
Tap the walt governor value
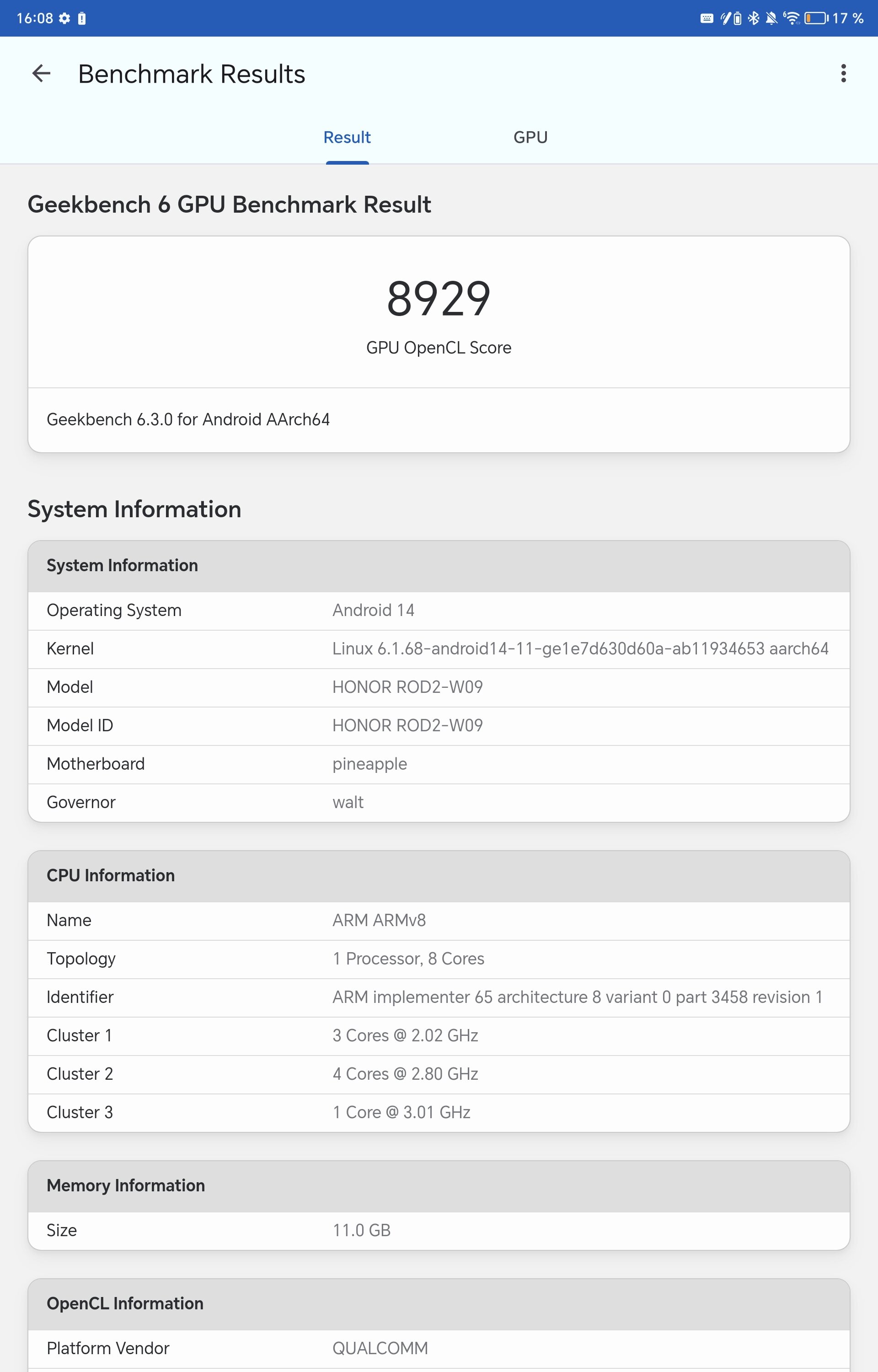pos(348,803)
